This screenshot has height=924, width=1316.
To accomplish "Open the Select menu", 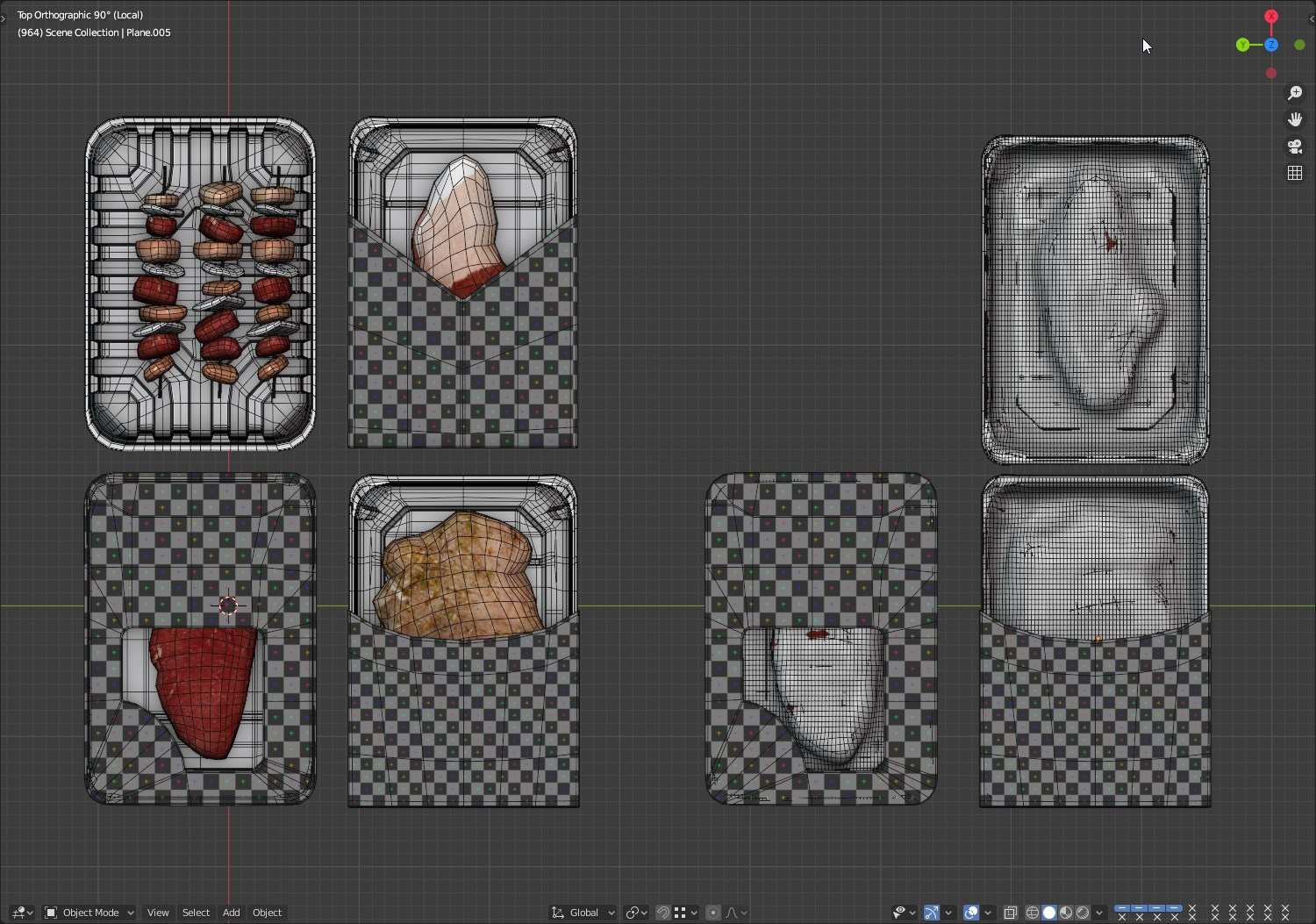I will (196, 913).
